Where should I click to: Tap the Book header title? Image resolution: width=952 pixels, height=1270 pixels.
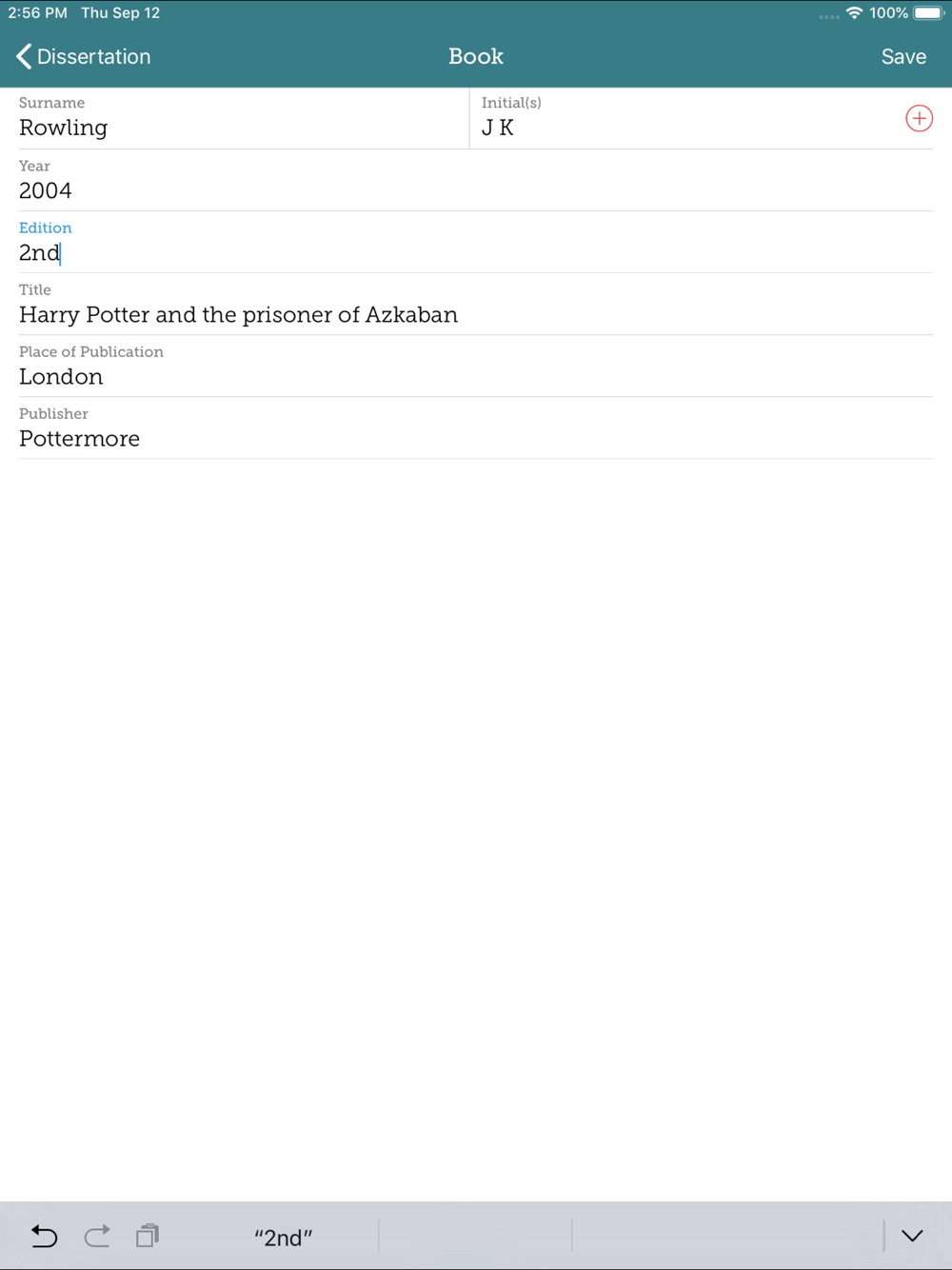pos(476,57)
